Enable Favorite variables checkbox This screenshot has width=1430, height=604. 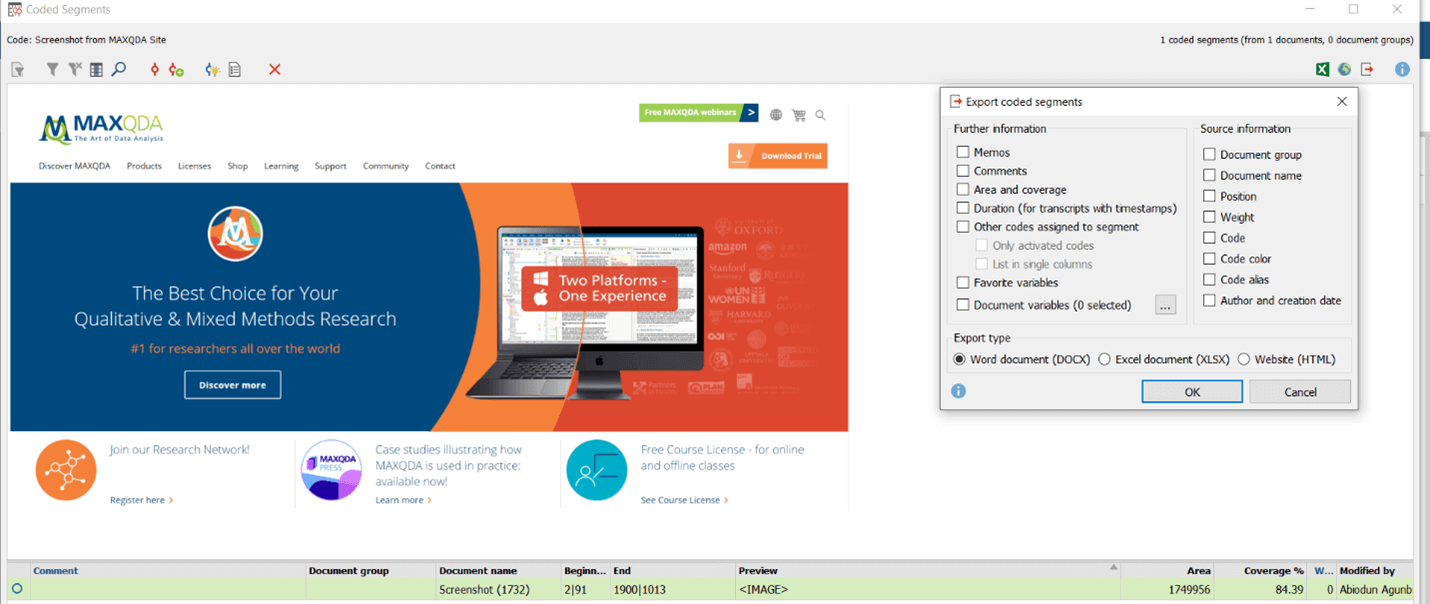pyautogui.click(x=963, y=283)
